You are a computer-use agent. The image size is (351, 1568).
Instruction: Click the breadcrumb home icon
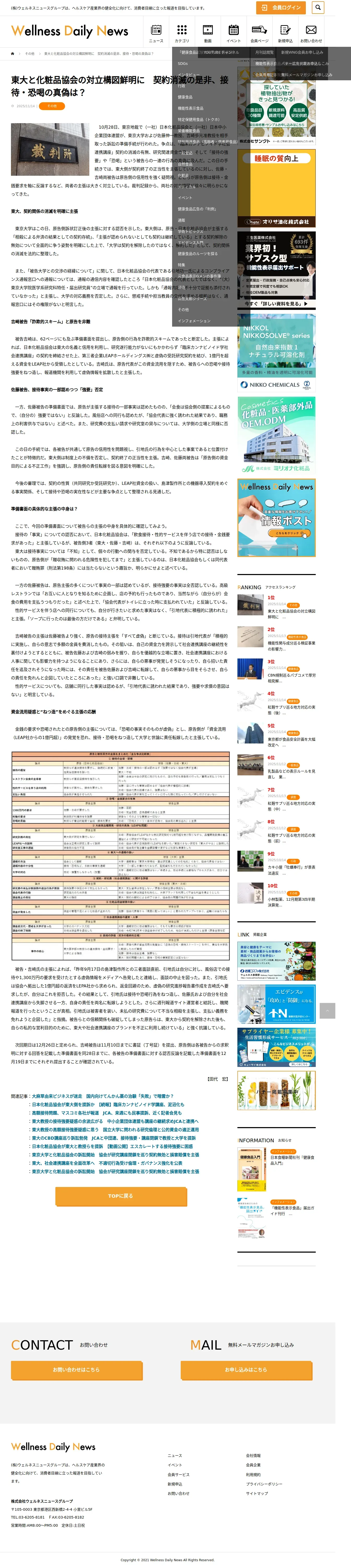point(13,54)
